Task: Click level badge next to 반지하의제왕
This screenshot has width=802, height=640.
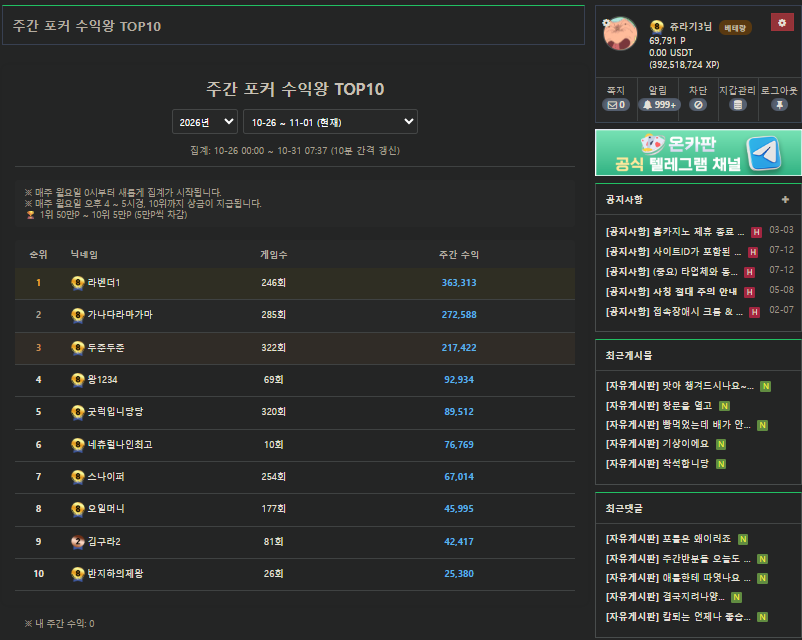Action: [77, 574]
